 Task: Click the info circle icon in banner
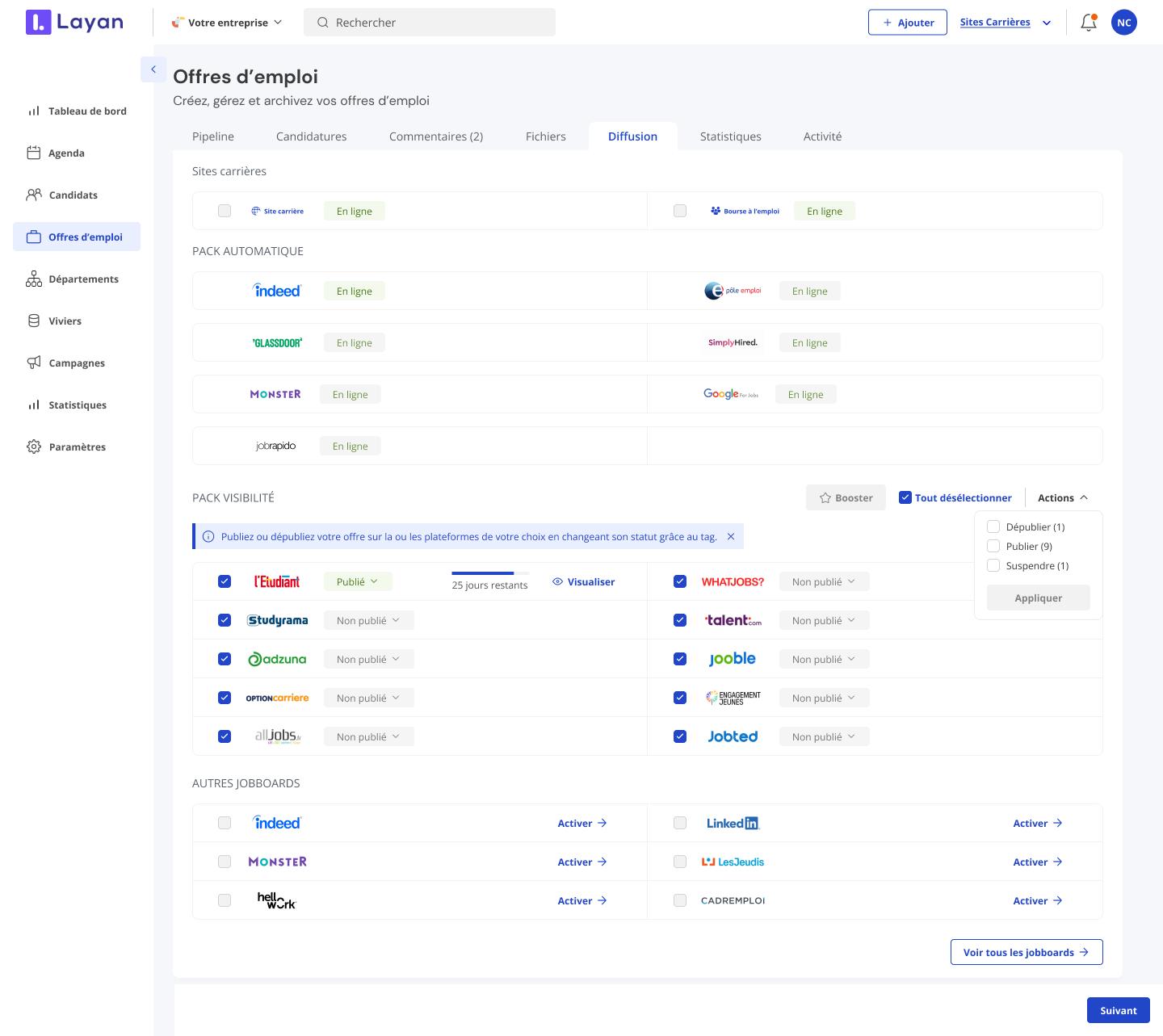208,536
